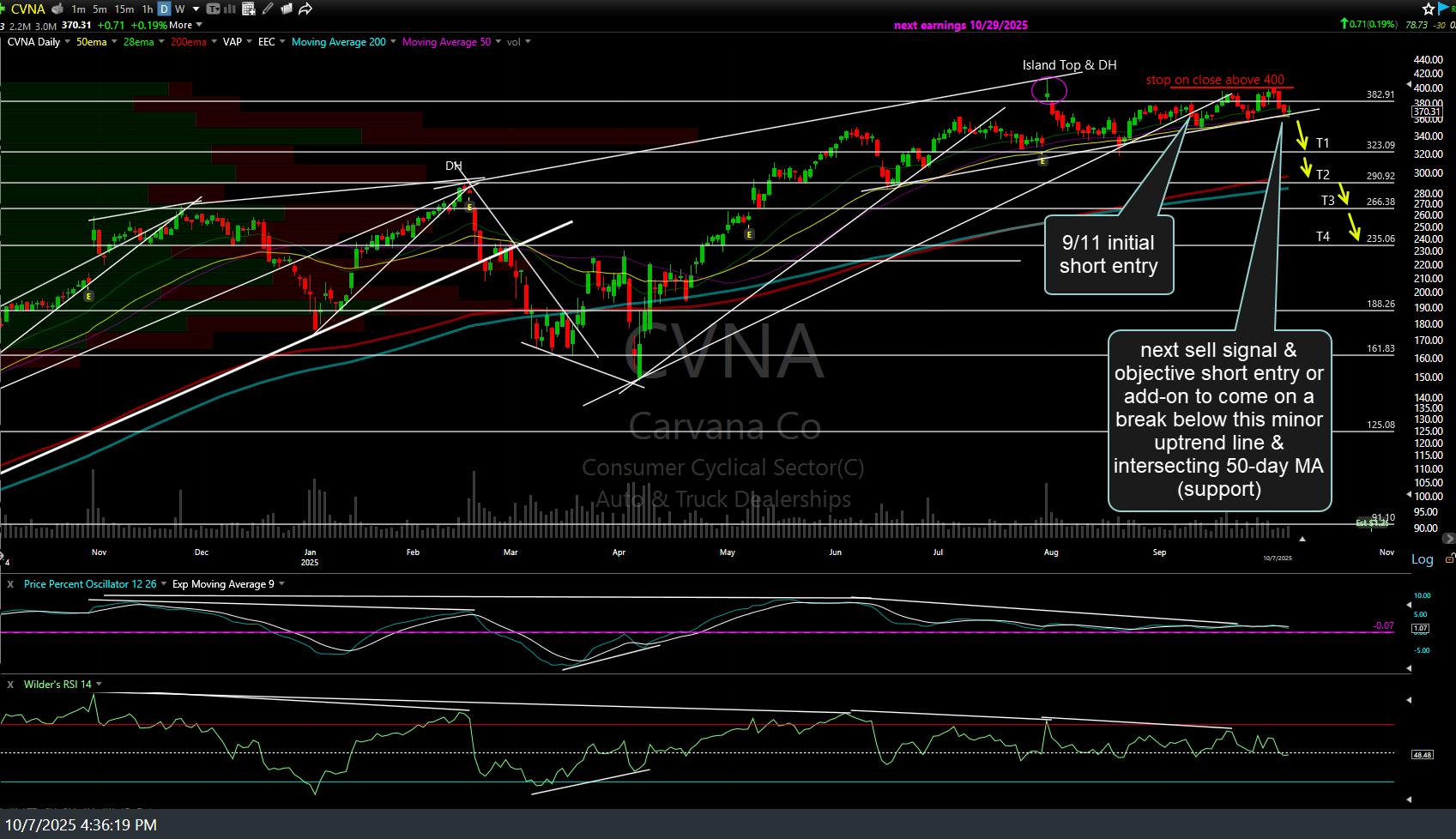Image resolution: width=1456 pixels, height=839 pixels.
Task: Expand the timeframe dropdown arrow after W
Action: tap(195, 9)
